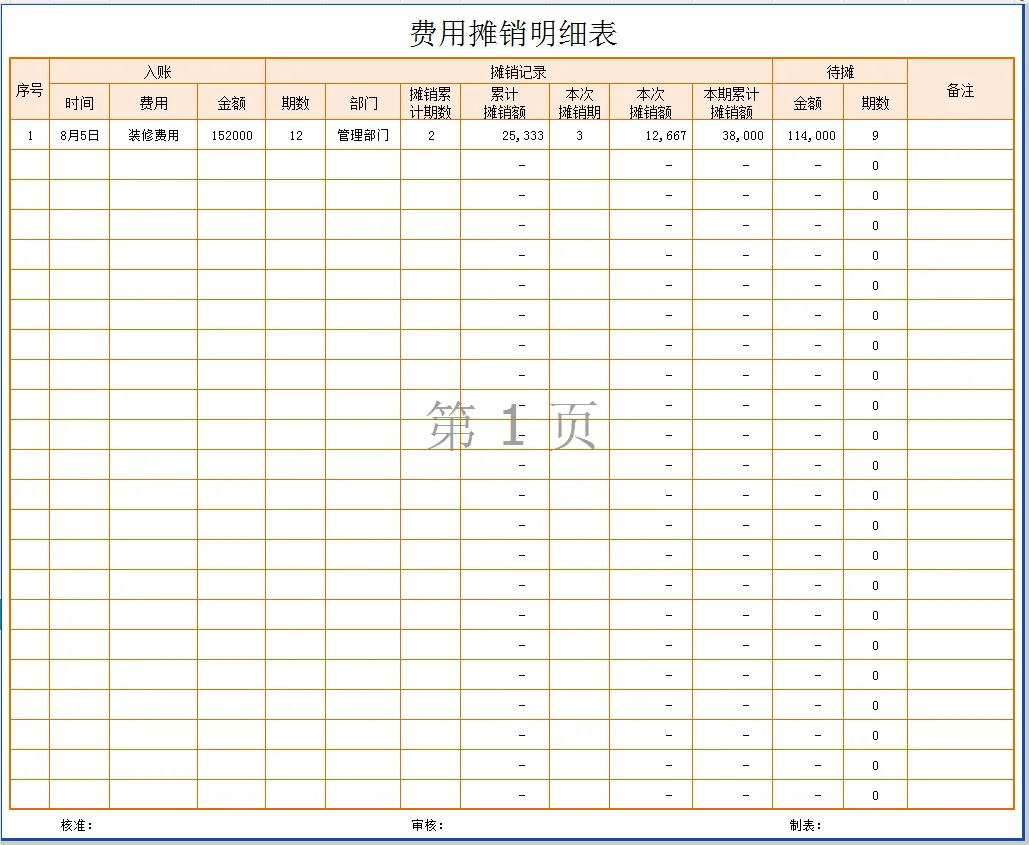Select the amount cell 152000

click(x=232, y=135)
